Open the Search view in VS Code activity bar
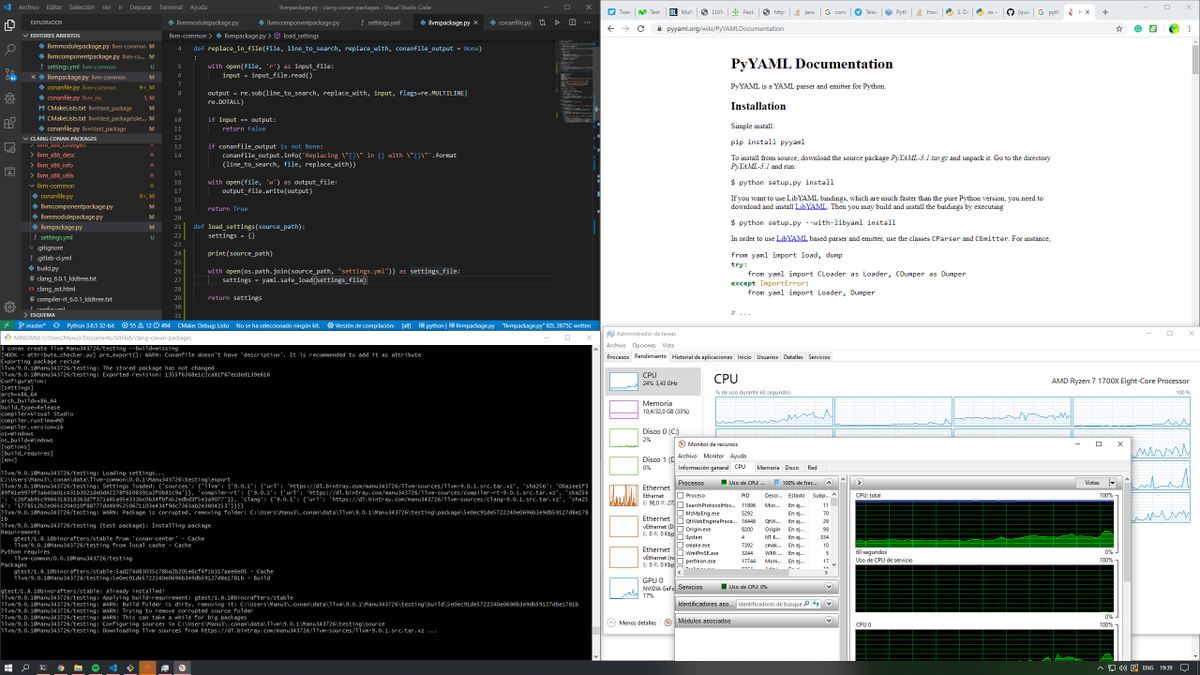1200x675 pixels. [x=10, y=47]
